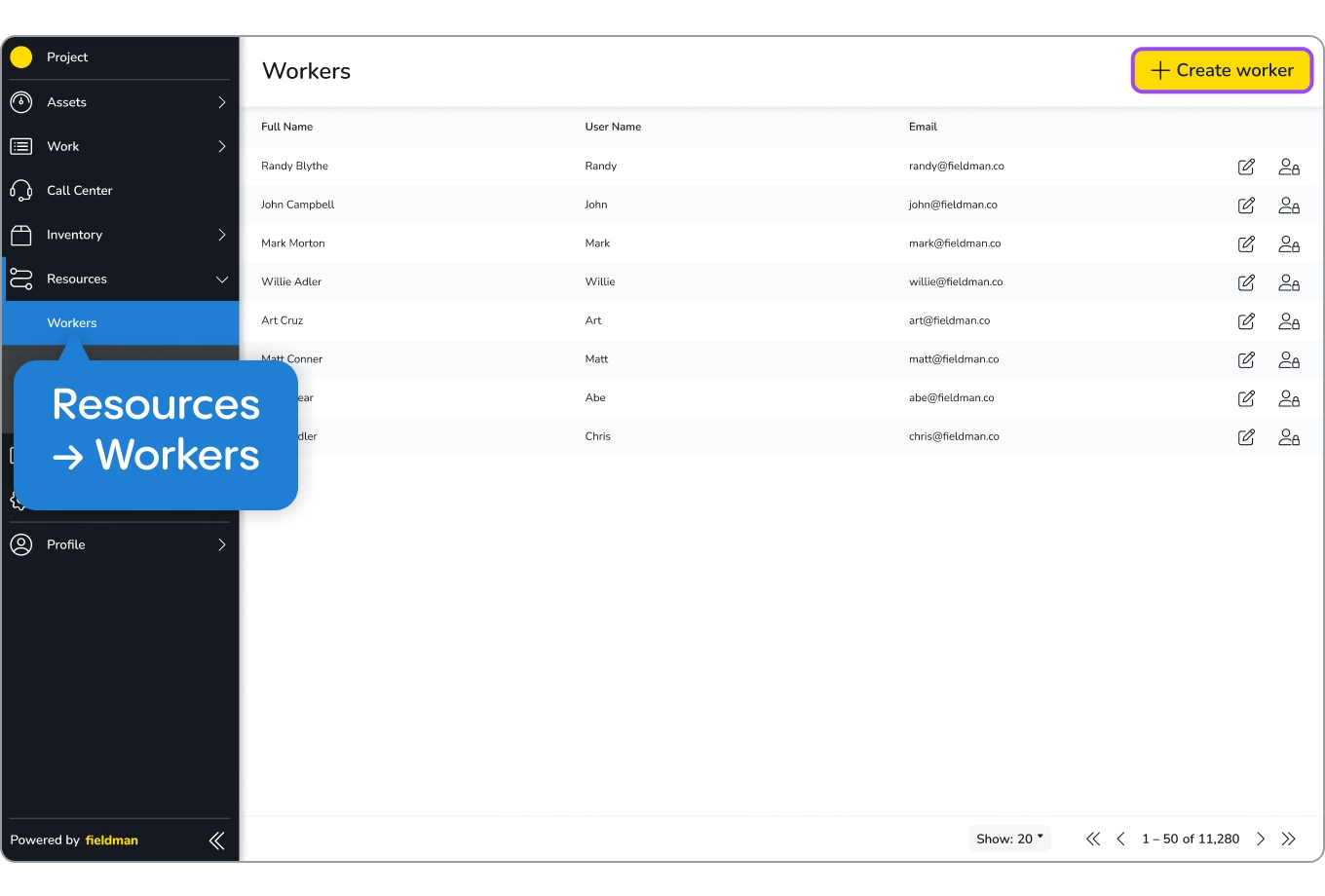Image resolution: width=1325 pixels, height=896 pixels.
Task: Open edit for Randy Blythe row
Action: click(x=1246, y=167)
